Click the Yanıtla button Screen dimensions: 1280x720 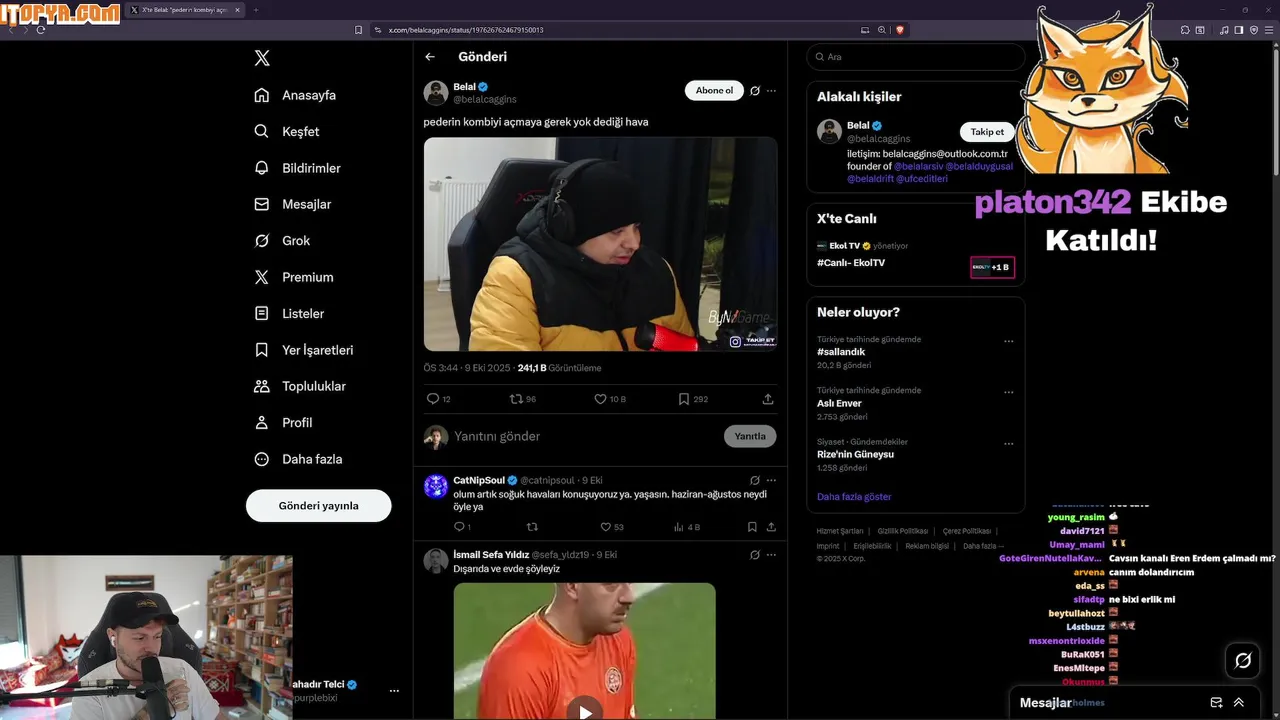(750, 436)
